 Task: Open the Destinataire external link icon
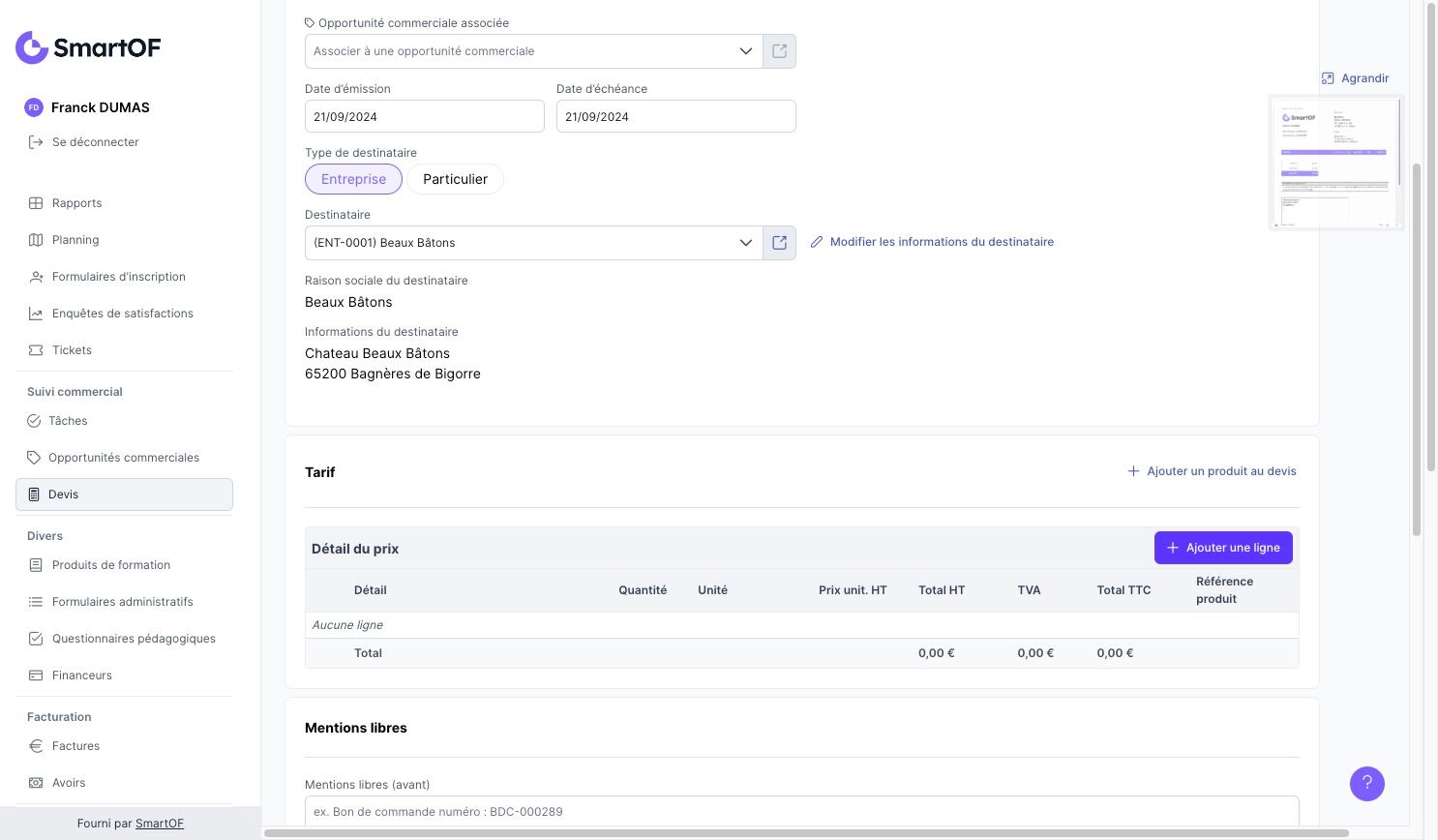pos(779,243)
